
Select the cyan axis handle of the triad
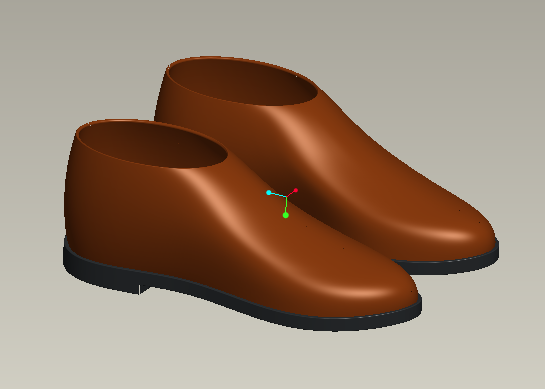click(x=269, y=193)
